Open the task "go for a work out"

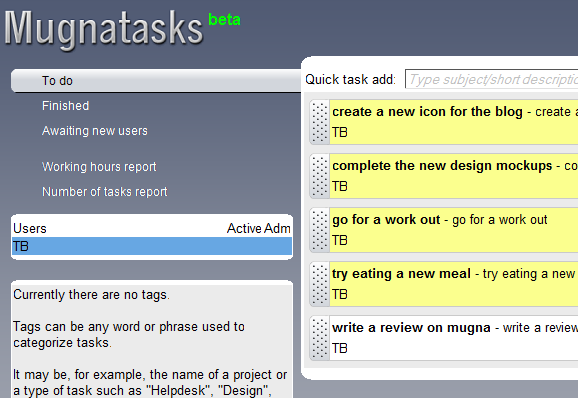pos(386,220)
